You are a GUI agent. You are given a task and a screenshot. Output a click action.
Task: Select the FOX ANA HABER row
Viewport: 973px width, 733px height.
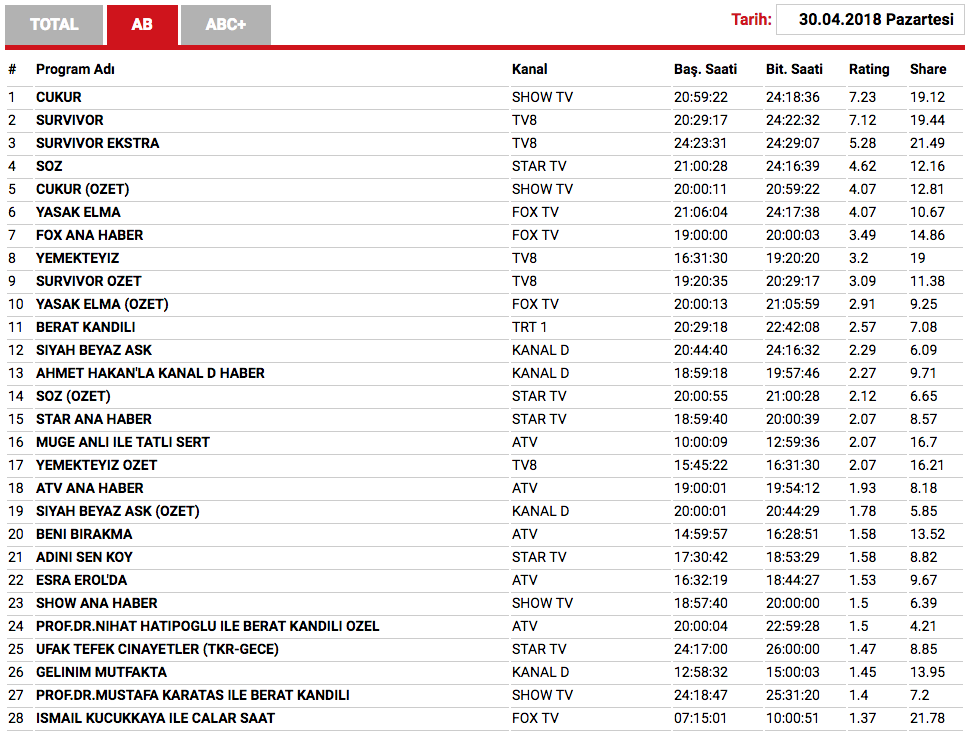click(484, 235)
